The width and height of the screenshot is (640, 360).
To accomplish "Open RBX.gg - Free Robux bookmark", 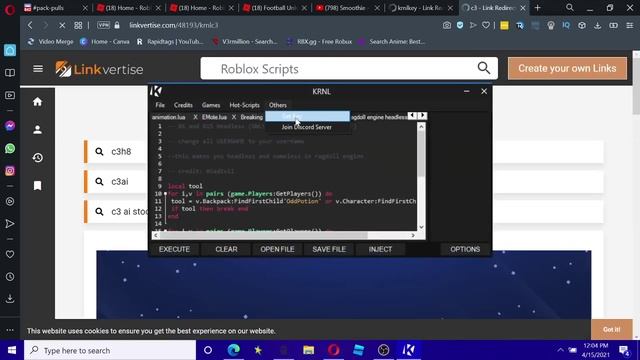I will [319, 42].
